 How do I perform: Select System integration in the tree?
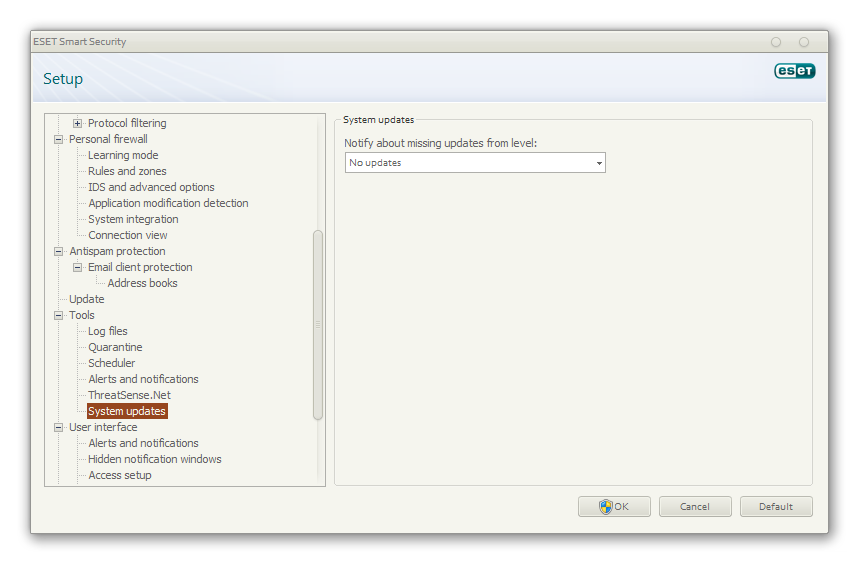(x=133, y=219)
